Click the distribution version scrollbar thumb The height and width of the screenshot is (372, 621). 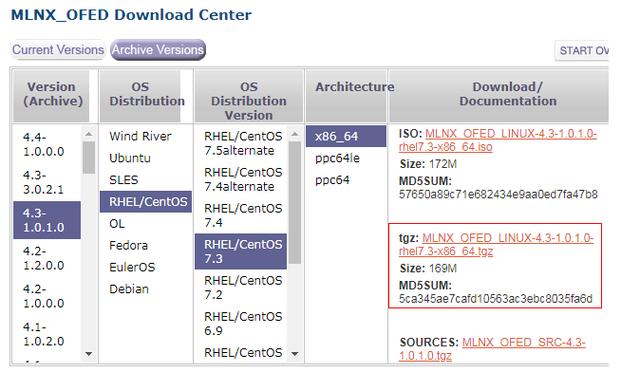[x=295, y=202]
